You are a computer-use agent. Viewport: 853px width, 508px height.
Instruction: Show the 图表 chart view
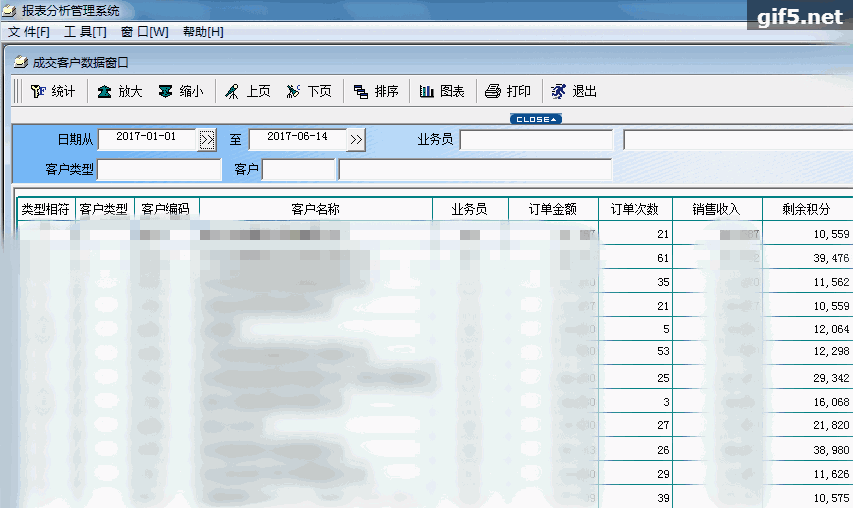pyautogui.click(x=441, y=91)
